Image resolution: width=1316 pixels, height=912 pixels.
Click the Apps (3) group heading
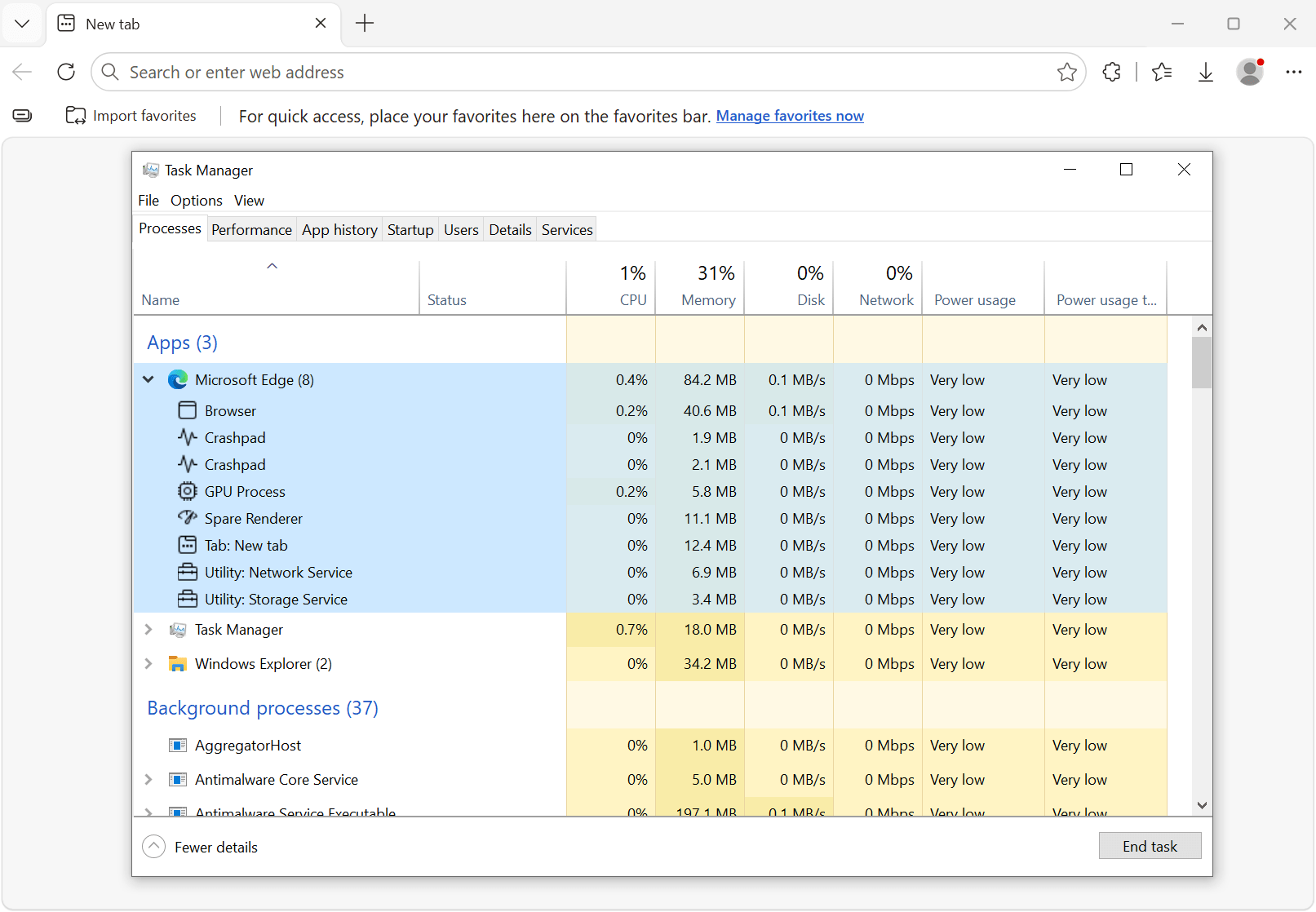point(182,343)
